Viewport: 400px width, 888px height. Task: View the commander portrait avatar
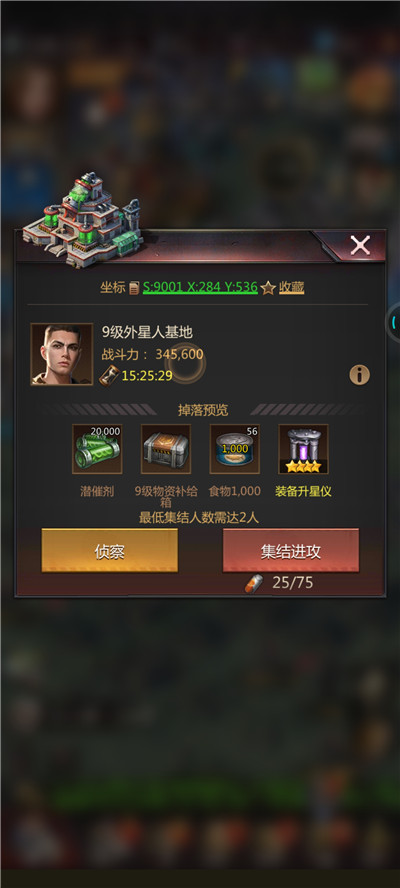point(62,355)
